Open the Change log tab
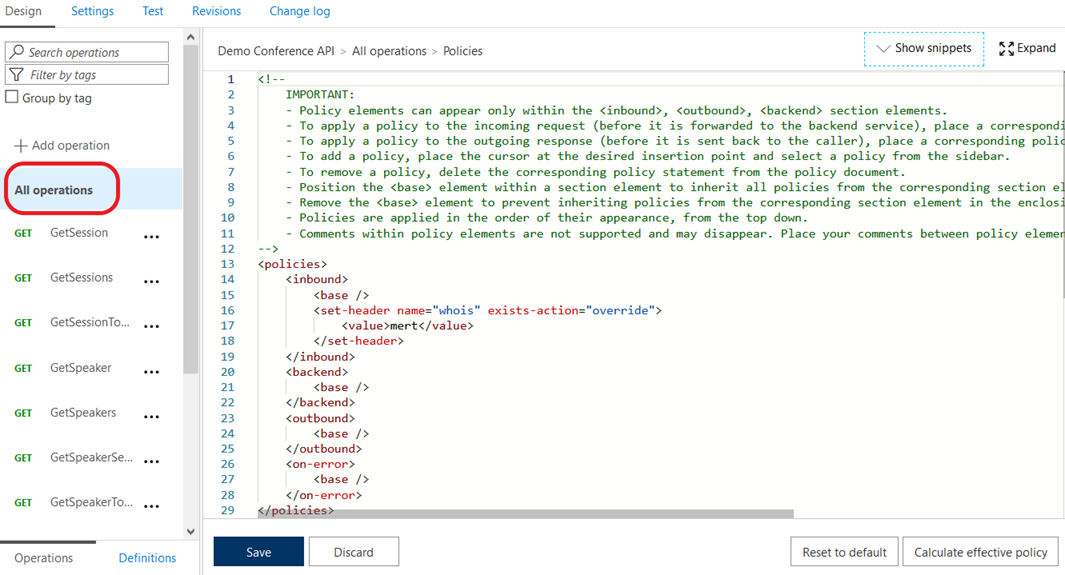 pyautogui.click(x=300, y=12)
